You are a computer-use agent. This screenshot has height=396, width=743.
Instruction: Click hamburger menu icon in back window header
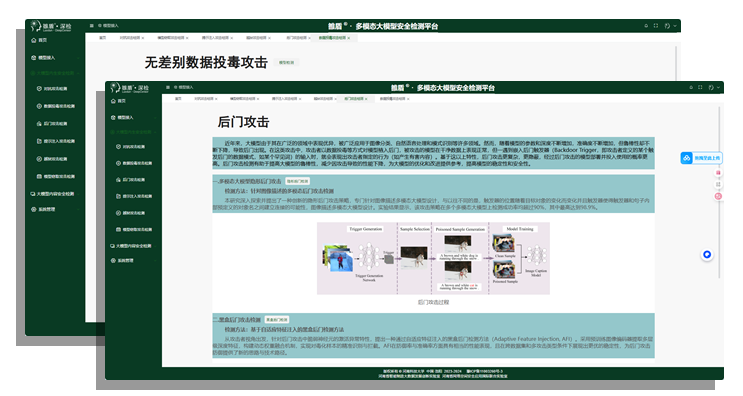point(91,26)
